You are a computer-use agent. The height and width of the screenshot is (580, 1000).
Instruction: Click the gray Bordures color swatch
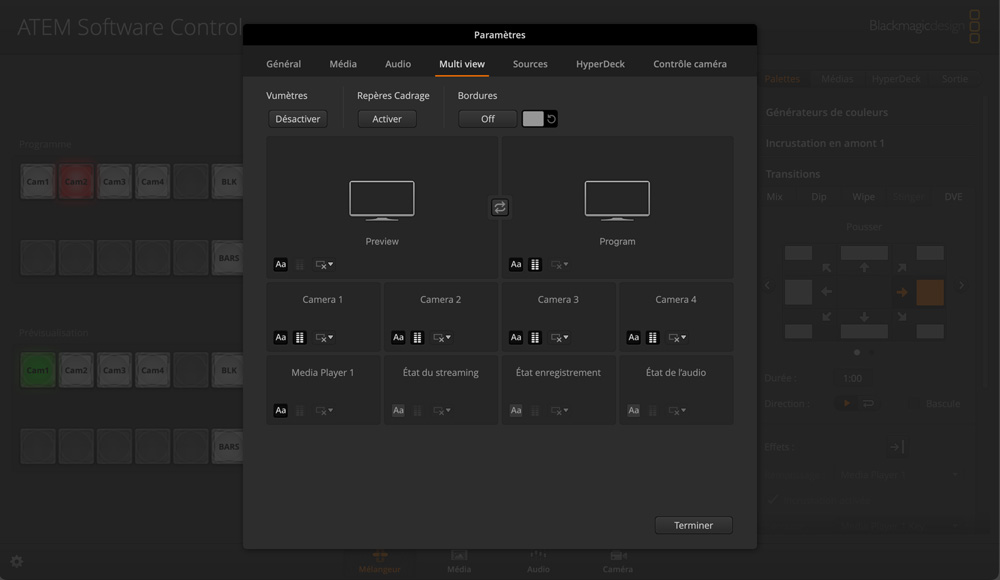(x=533, y=119)
